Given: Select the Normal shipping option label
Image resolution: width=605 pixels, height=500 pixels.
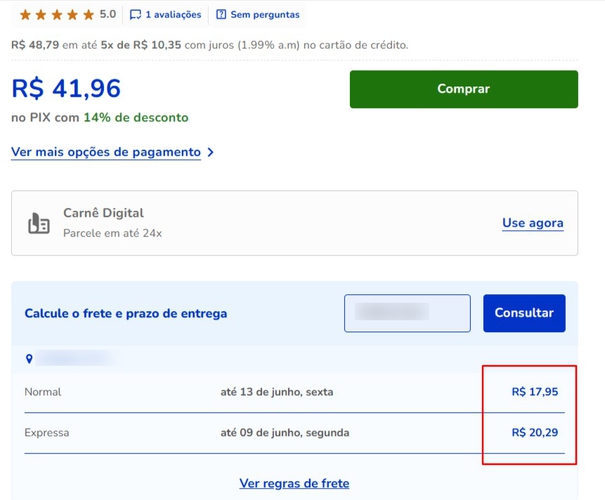Looking at the screenshot, I should click(43, 392).
